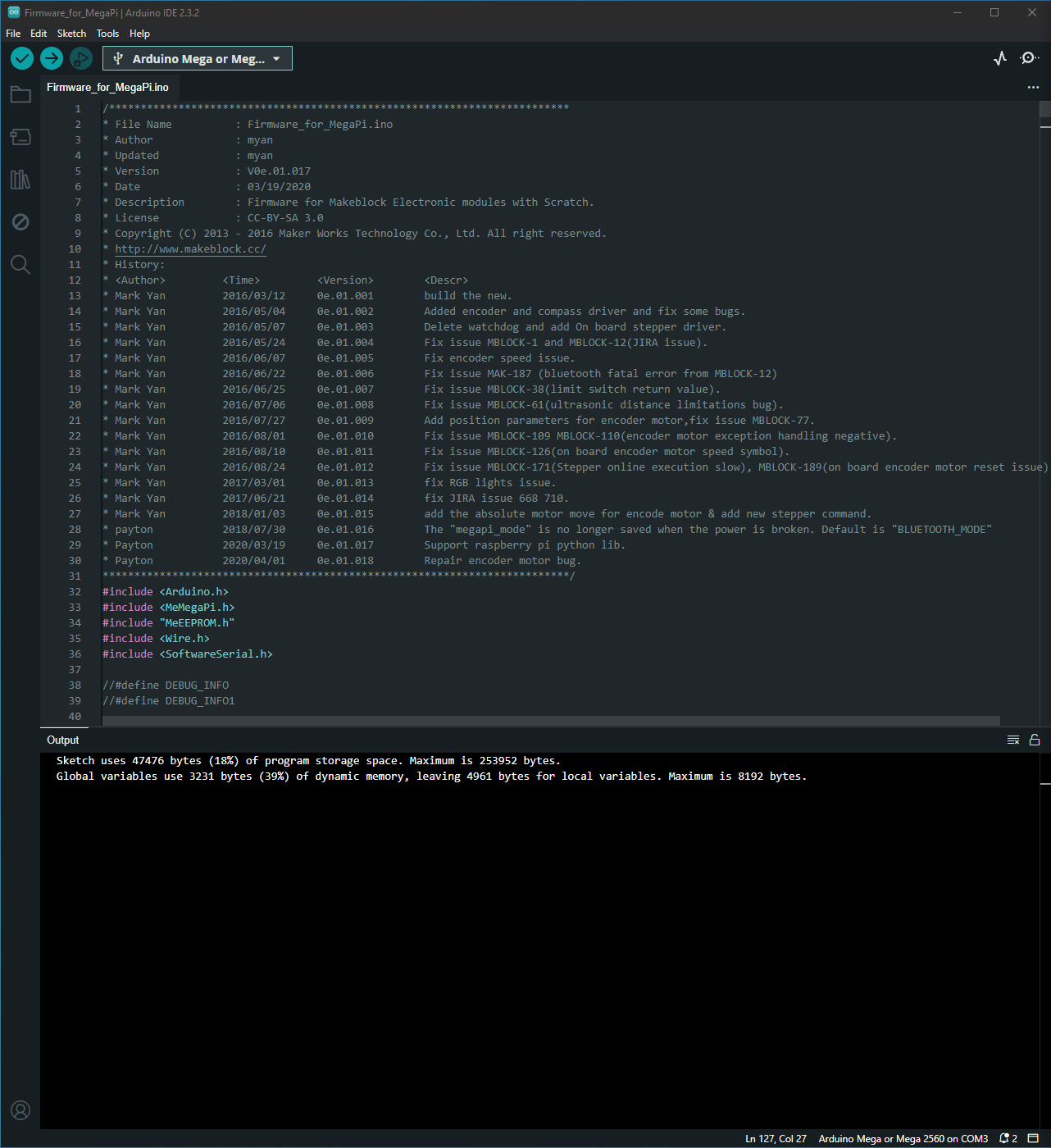Follow the http://www.makeblock.cc/ link
This screenshot has width=1051, height=1148.
(x=190, y=249)
